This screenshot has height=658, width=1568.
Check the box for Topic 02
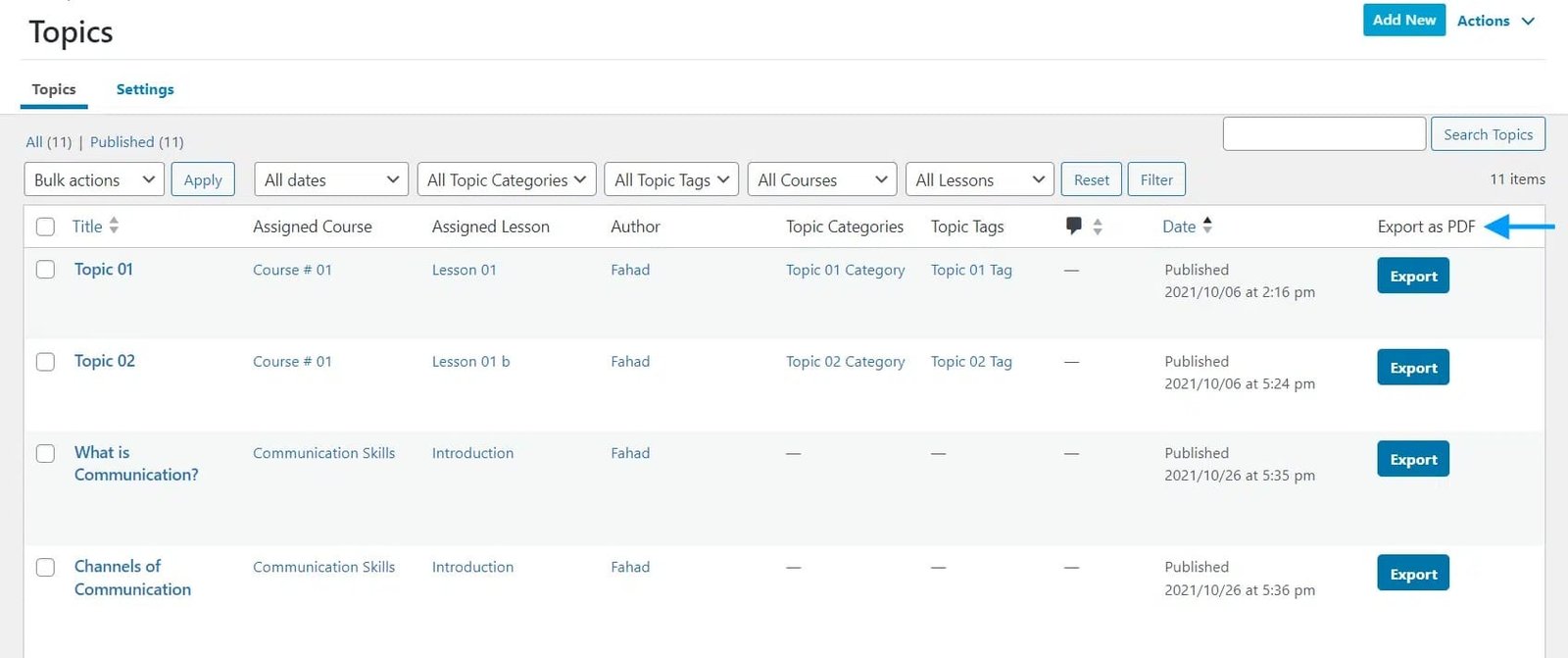coord(45,361)
